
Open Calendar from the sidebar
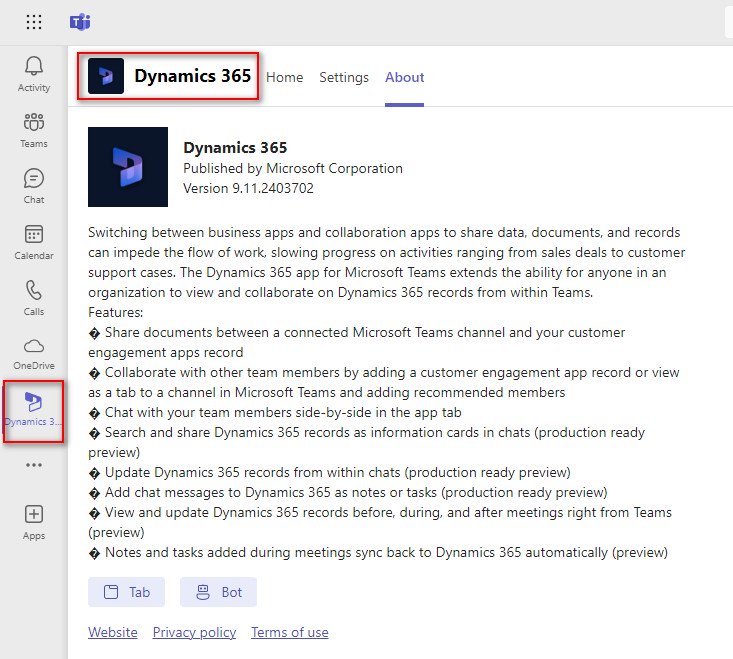pos(34,243)
